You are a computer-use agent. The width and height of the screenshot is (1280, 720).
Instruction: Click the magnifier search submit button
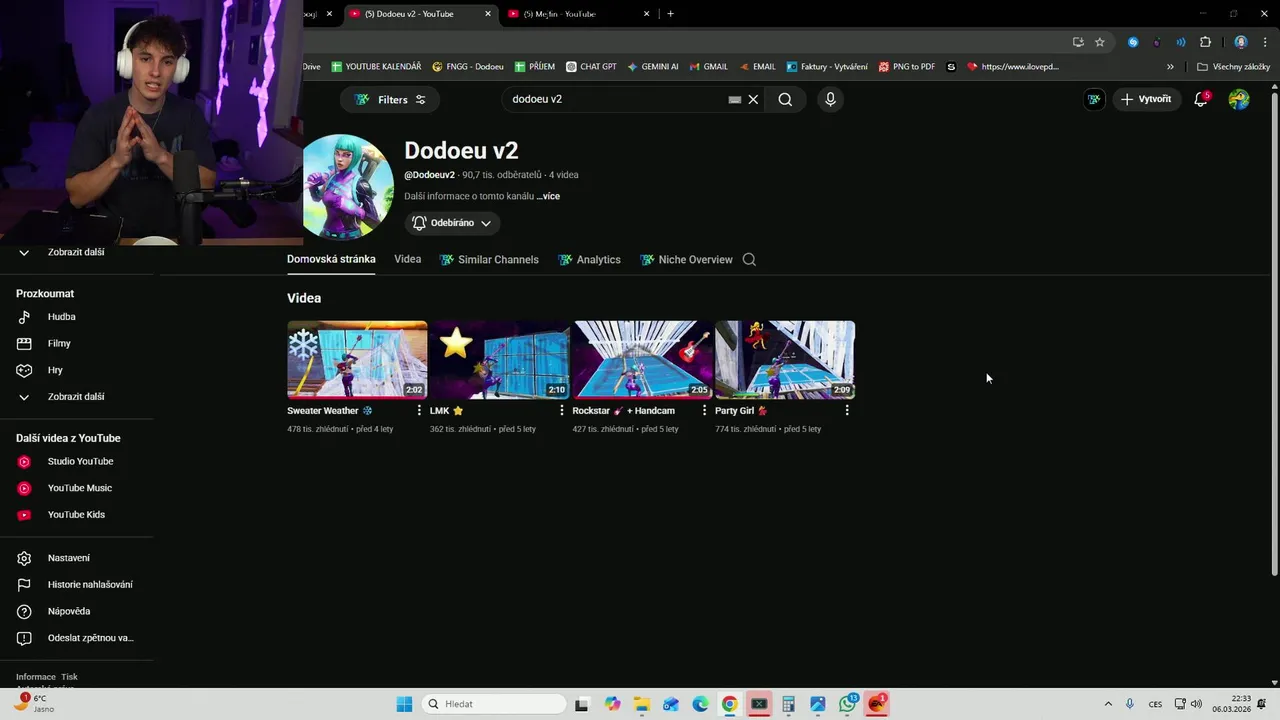click(785, 99)
